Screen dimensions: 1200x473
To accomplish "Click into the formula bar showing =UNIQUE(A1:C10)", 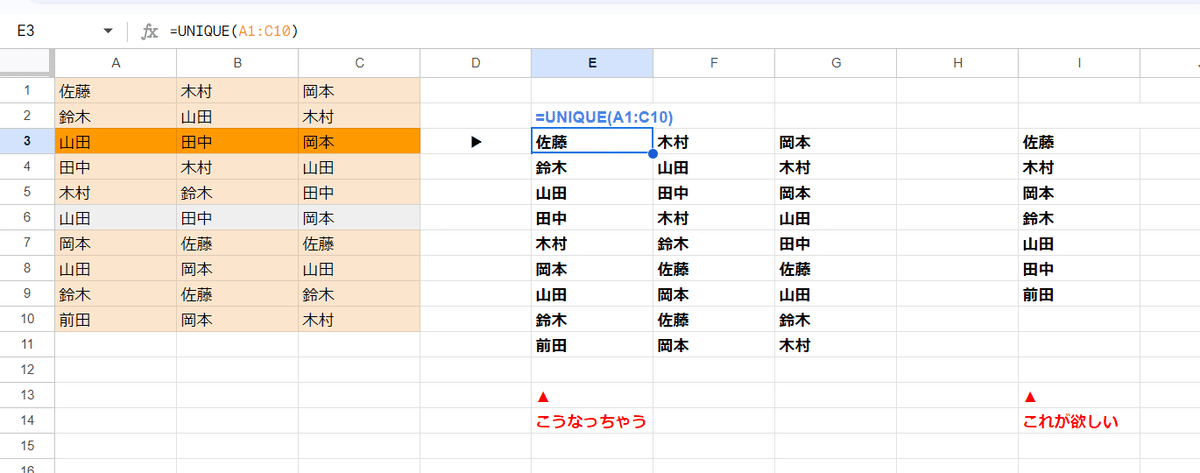I will 680,31.
